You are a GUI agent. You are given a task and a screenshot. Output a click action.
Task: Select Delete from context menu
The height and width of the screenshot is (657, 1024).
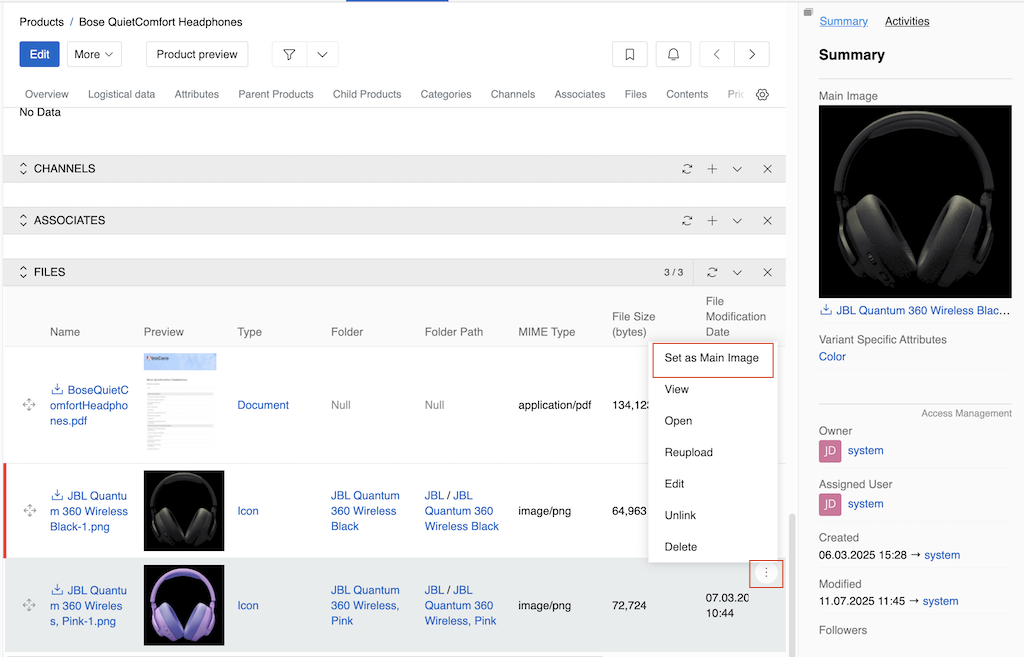tap(712, 546)
